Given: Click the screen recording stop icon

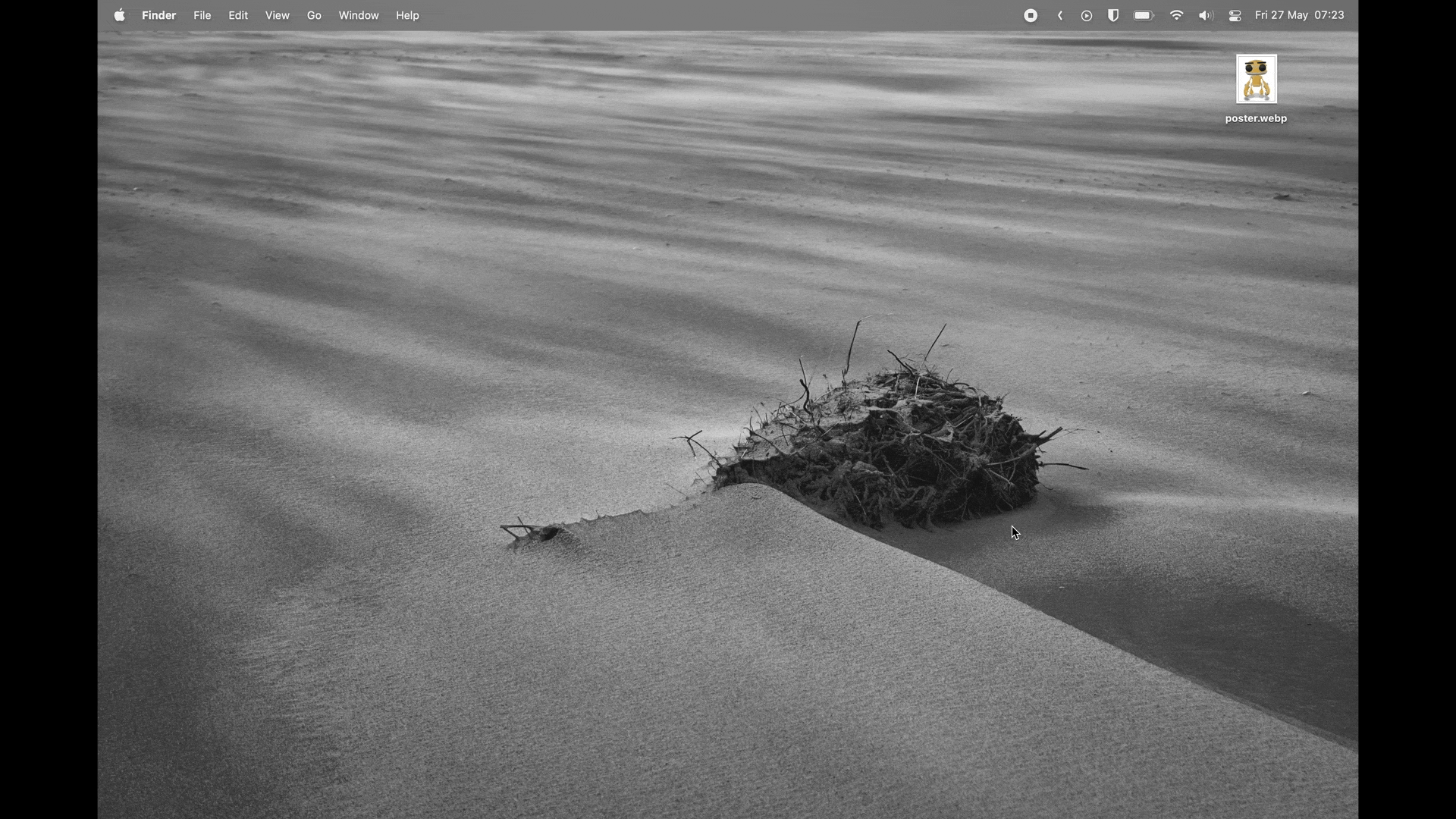Looking at the screenshot, I should [1031, 15].
